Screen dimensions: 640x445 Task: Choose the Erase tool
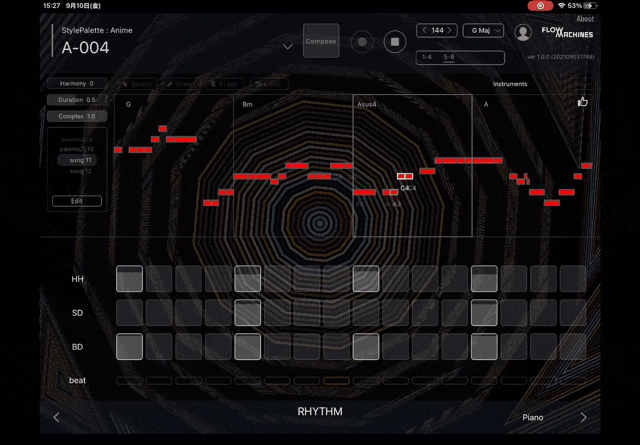225,84
